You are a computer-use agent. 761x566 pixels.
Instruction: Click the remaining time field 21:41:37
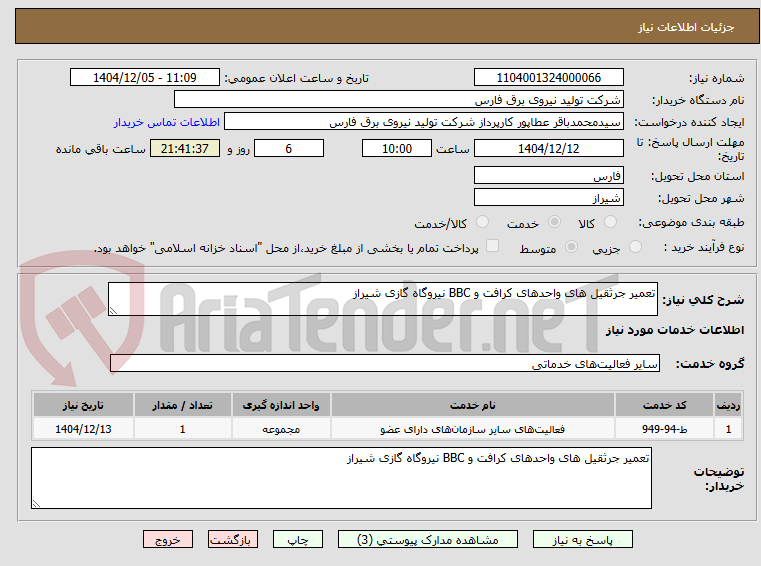pyautogui.click(x=185, y=148)
